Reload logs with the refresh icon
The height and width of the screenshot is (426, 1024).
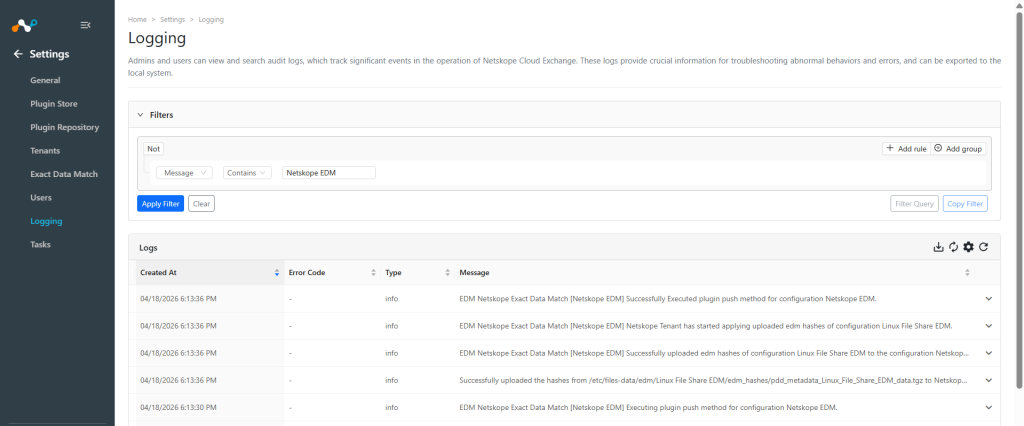[983, 247]
